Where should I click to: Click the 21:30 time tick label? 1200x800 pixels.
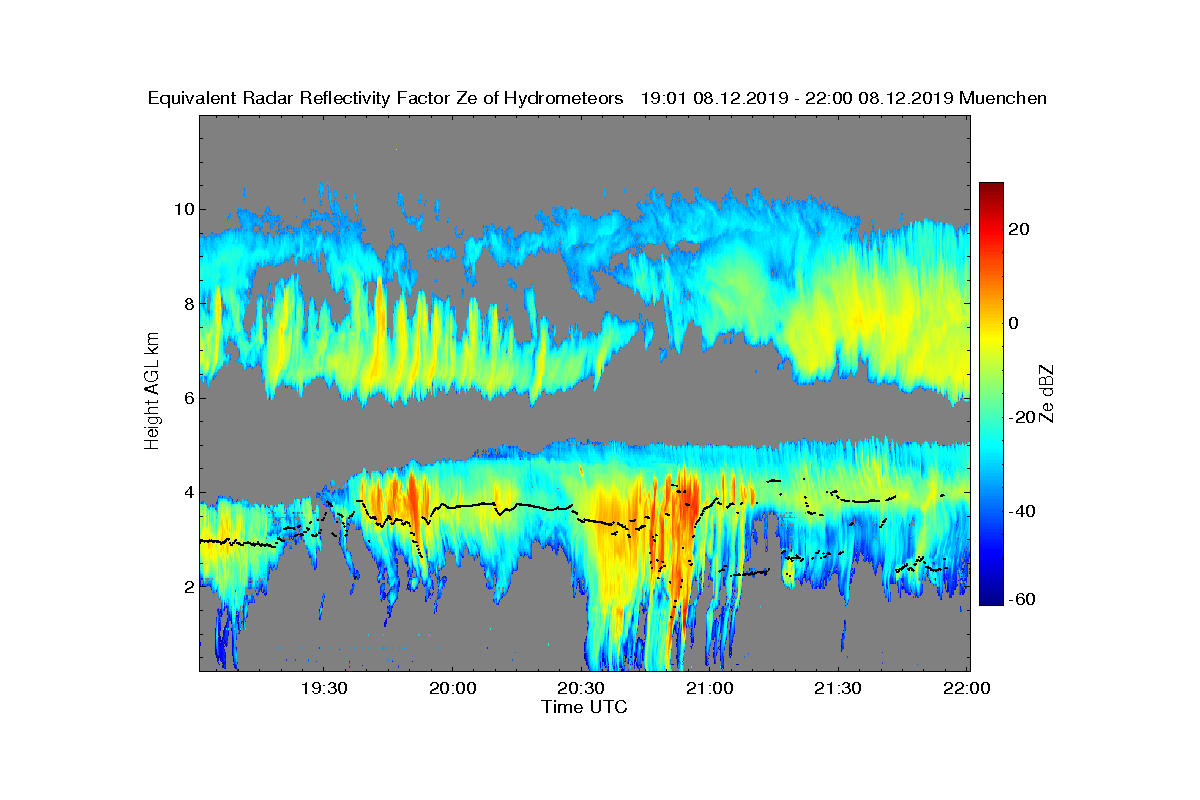(x=839, y=689)
